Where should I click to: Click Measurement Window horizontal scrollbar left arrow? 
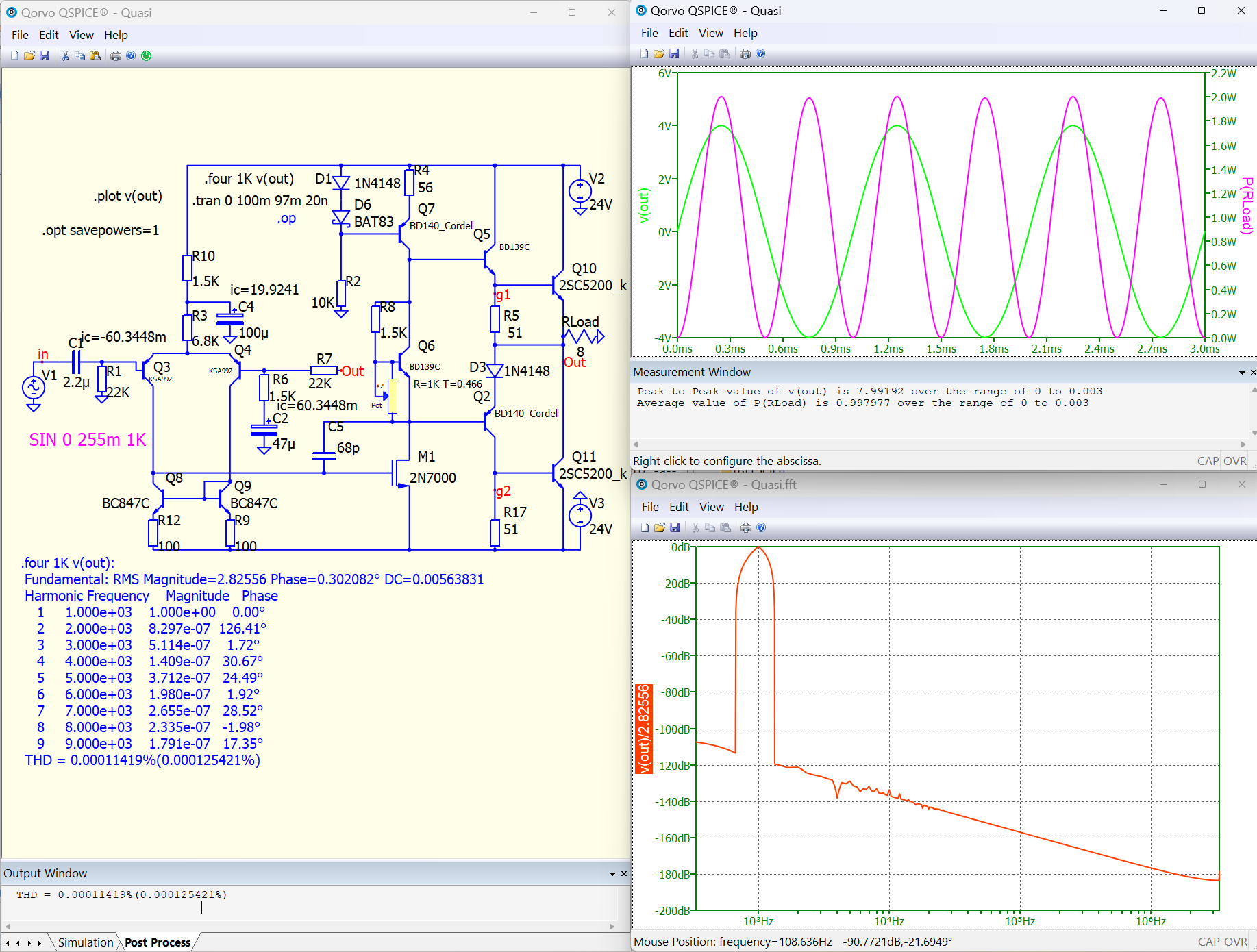tap(636, 444)
